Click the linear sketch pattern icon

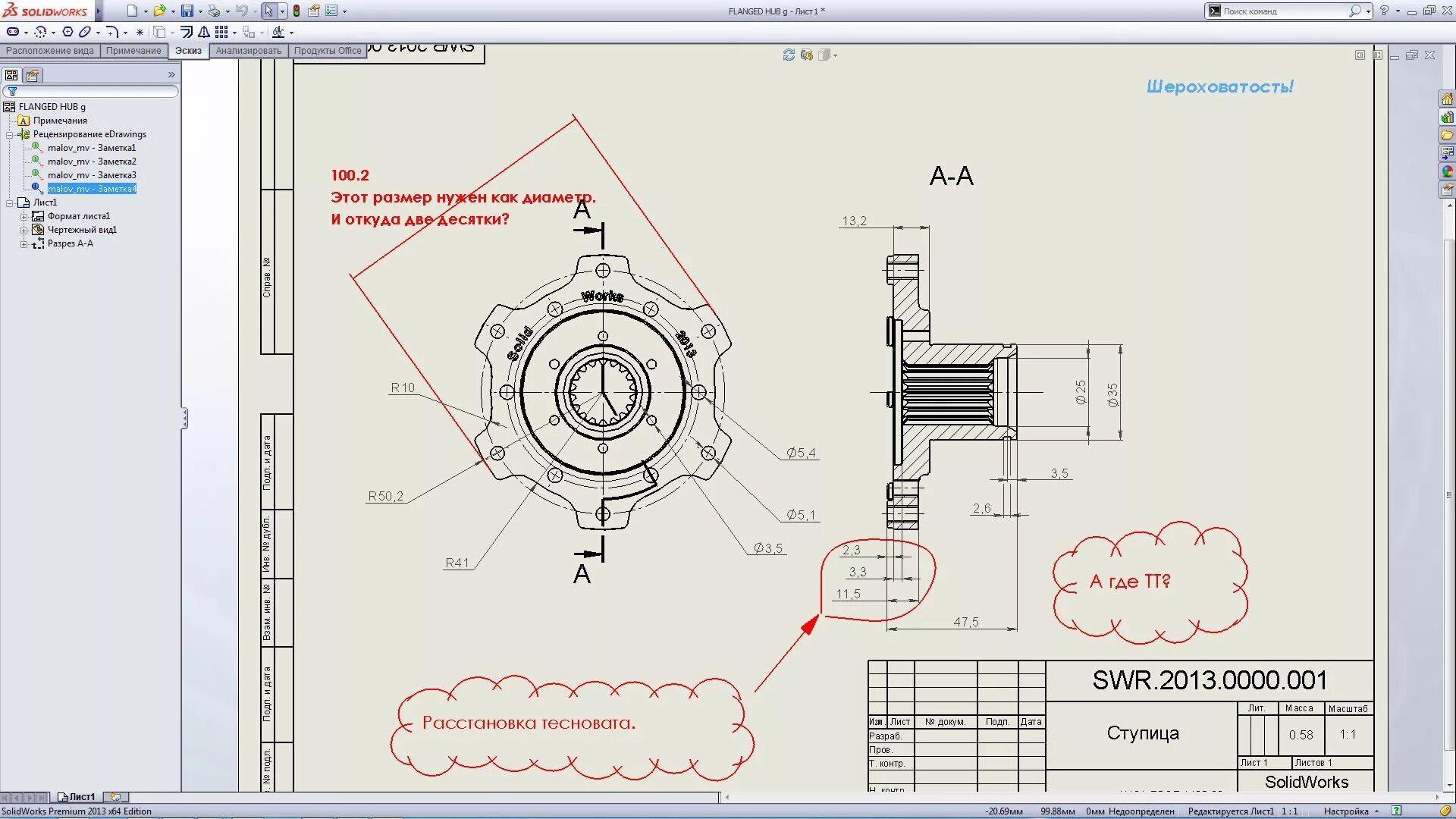221,32
